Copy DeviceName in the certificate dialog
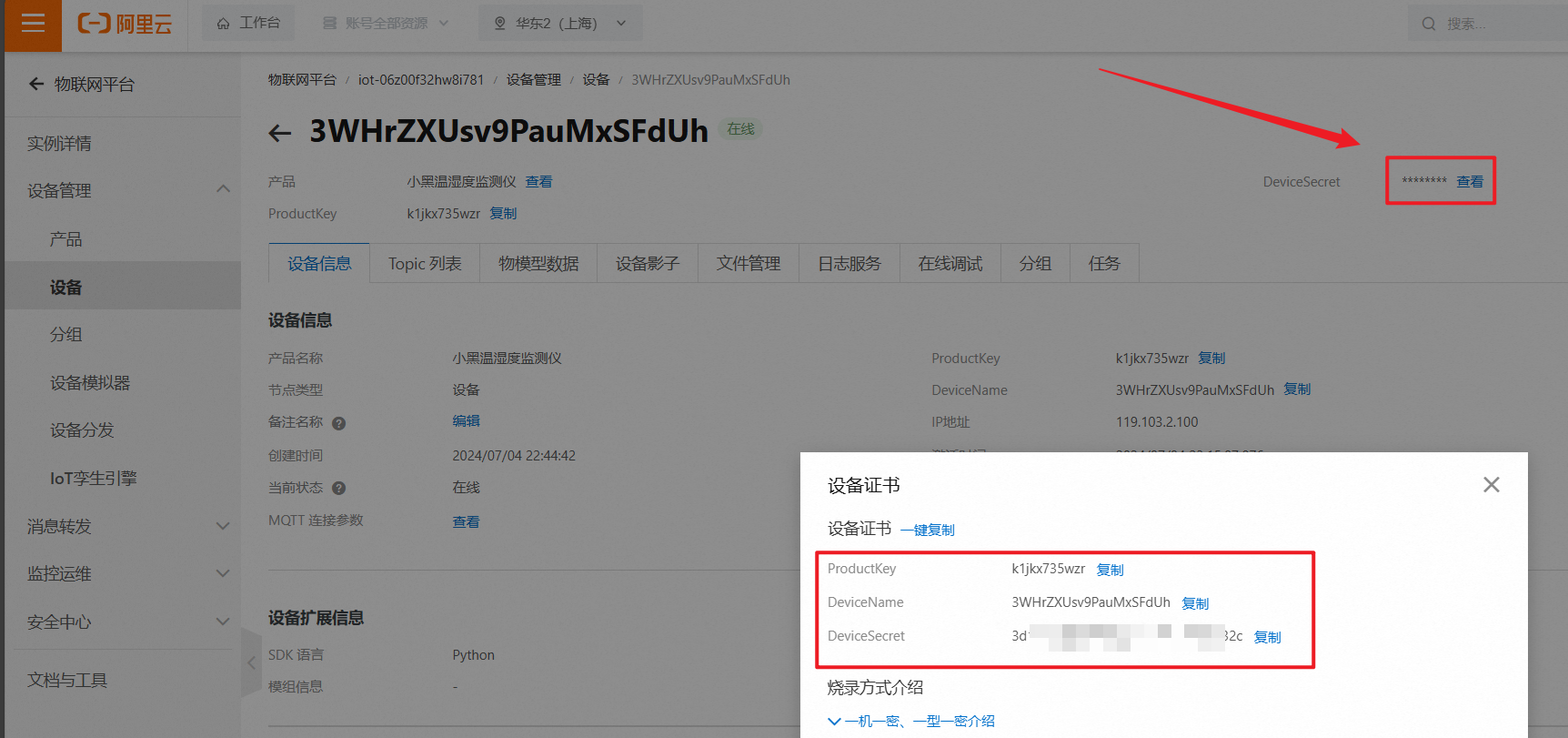This screenshot has width=1568, height=738. (1195, 603)
